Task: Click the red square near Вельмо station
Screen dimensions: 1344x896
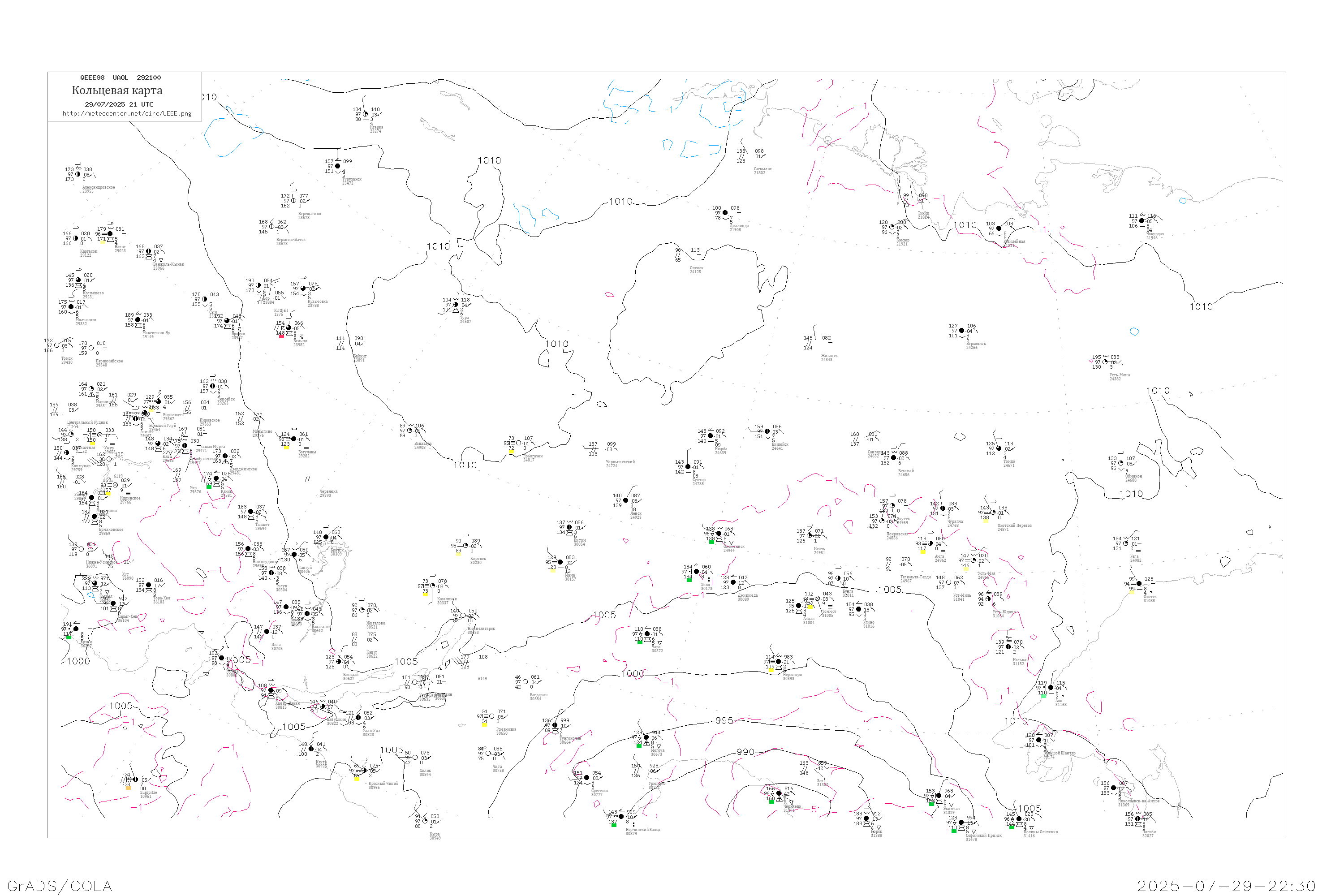Action: (281, 336)
